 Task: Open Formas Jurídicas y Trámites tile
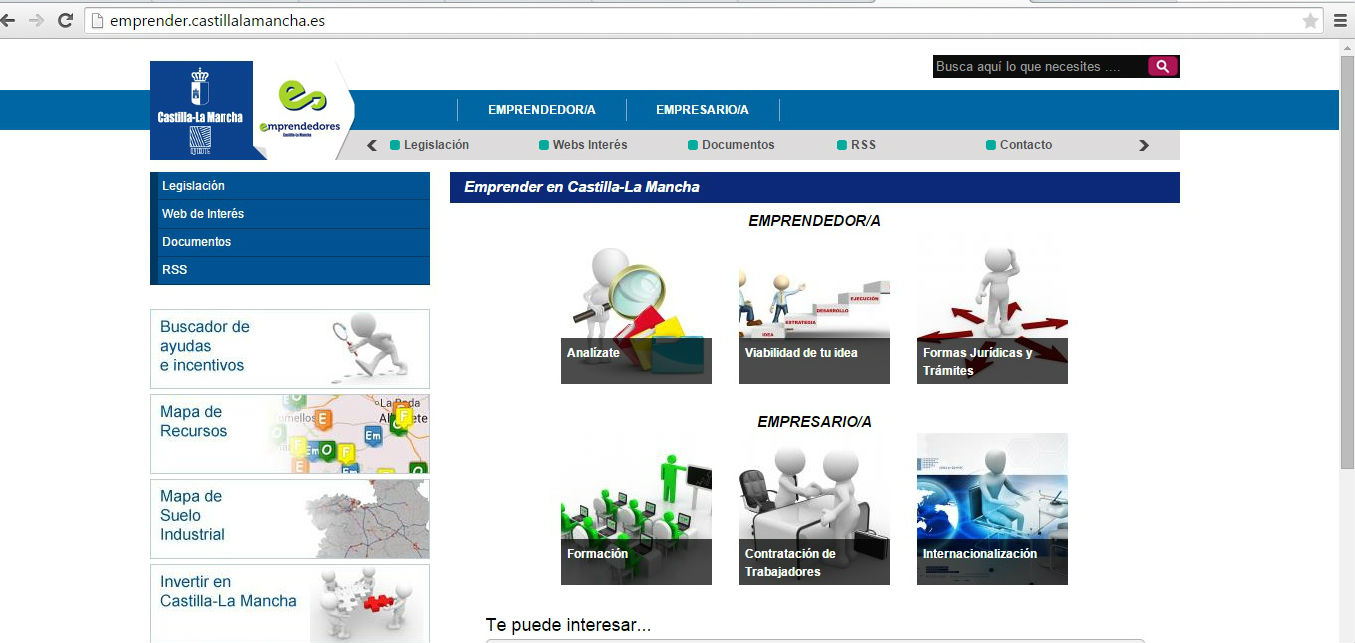click(992, 316)
